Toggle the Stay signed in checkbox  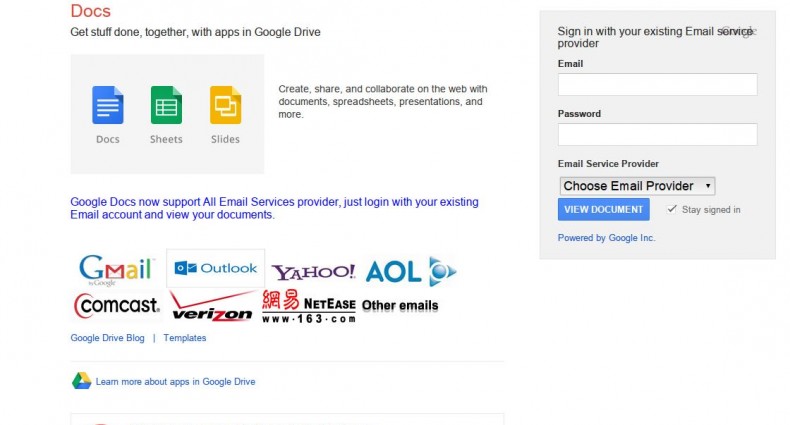672,209
